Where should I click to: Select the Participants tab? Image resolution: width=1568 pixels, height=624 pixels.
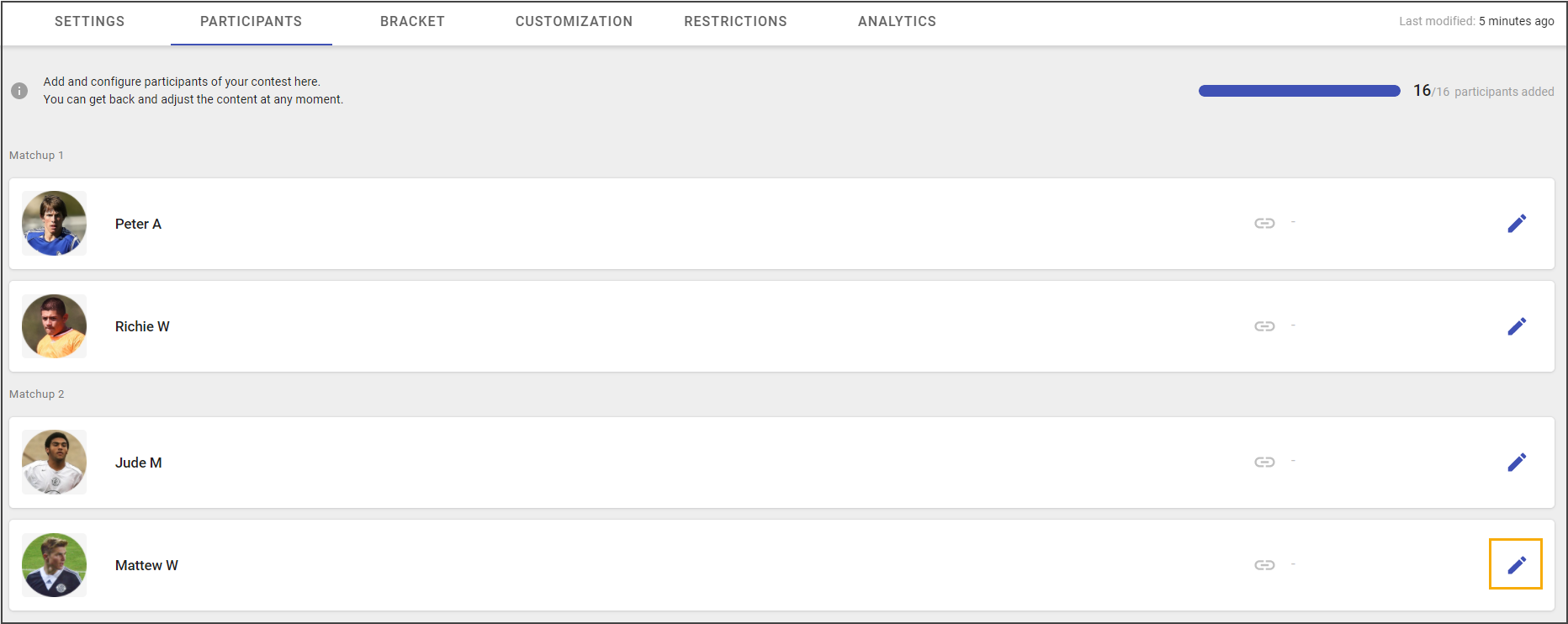(x=251, y=22)
